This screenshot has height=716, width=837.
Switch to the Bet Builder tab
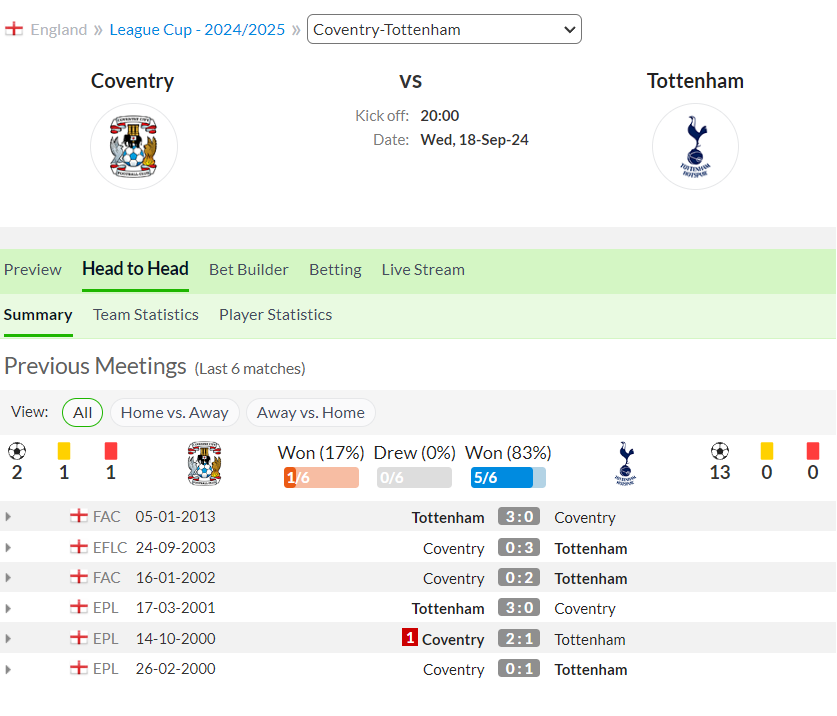pyautogui.click(x=249, y=270)
